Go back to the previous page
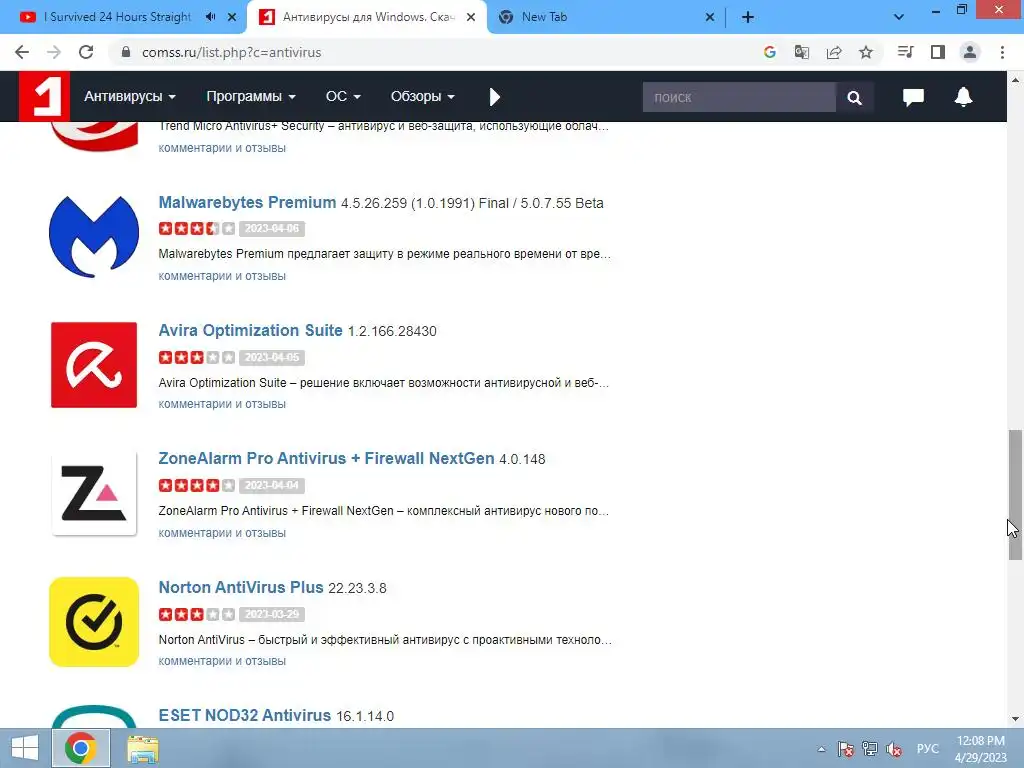Viewport: 1024px width, 768px height. click(x=22, y=52)
